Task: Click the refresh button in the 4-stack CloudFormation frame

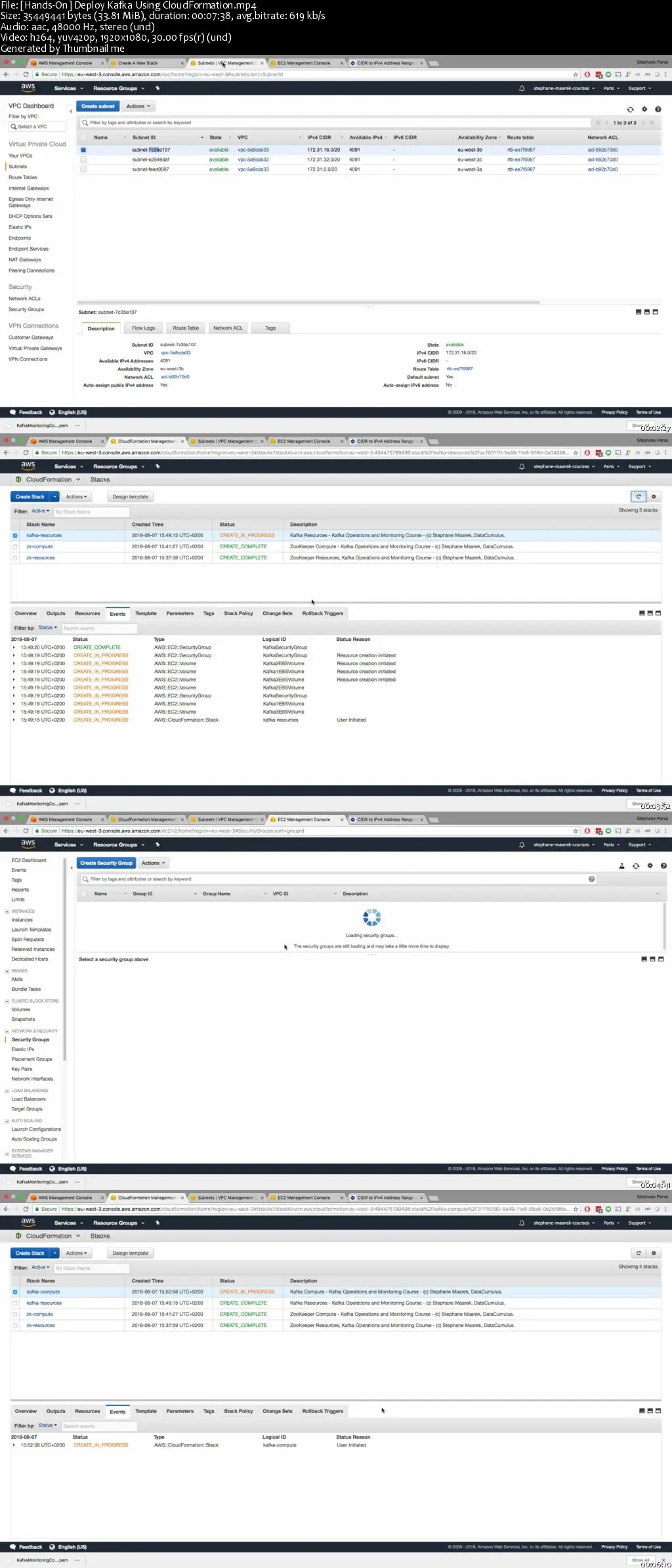Action: (638, 1253)
